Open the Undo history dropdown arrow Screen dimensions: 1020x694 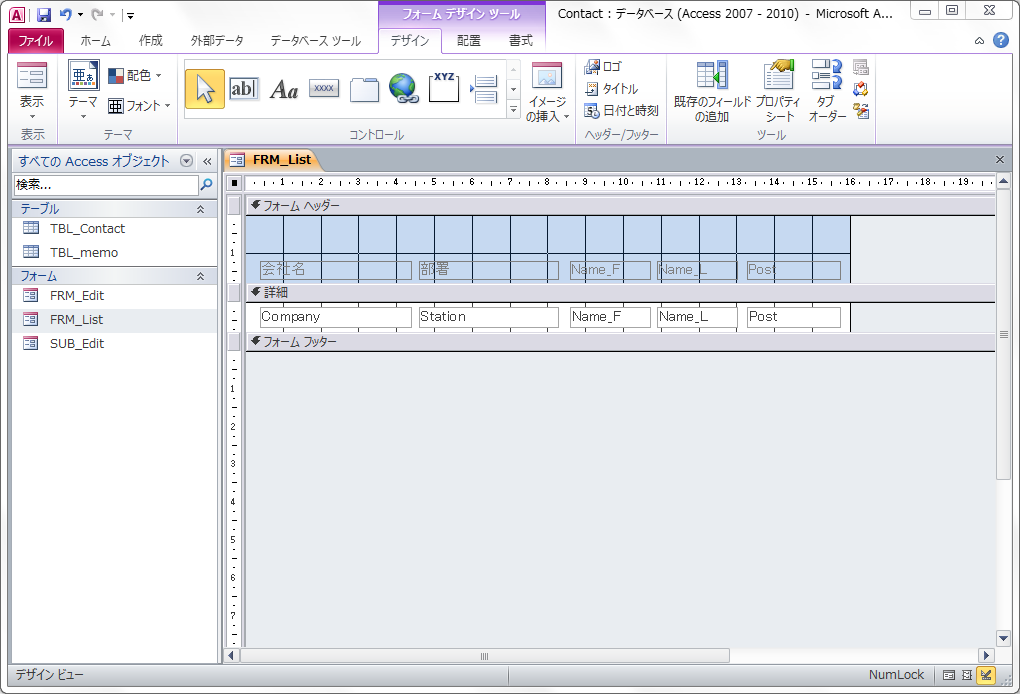80,14
